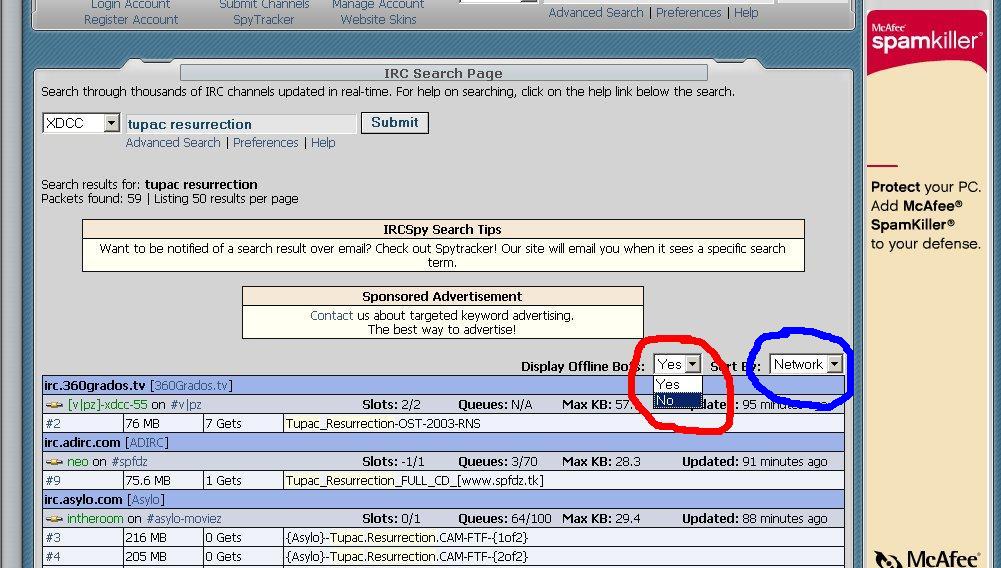Click Tupac_Resurrection_FULL_CD file name

(x=415, y=481)
